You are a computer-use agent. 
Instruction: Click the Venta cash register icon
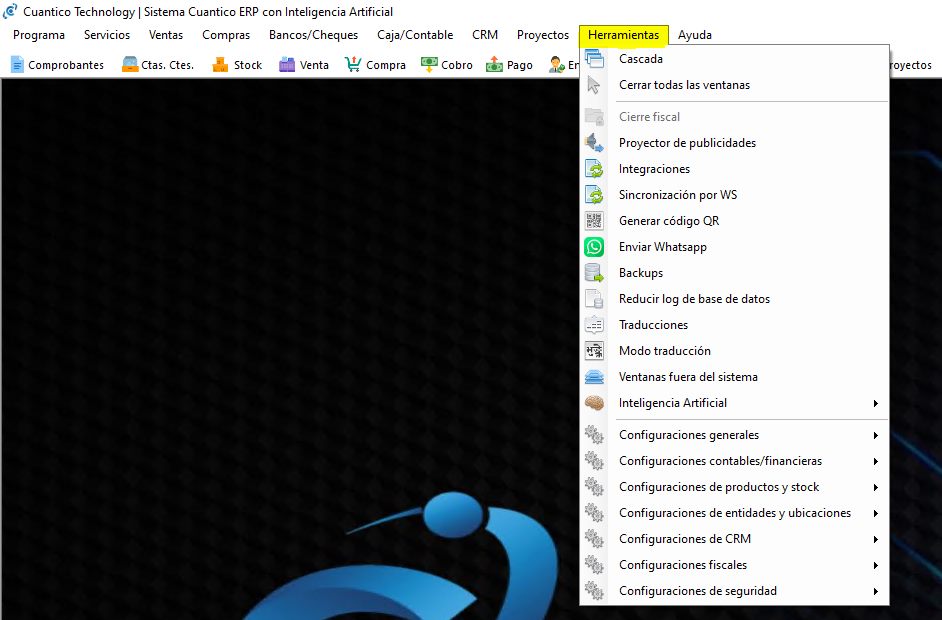click(287, 64)
